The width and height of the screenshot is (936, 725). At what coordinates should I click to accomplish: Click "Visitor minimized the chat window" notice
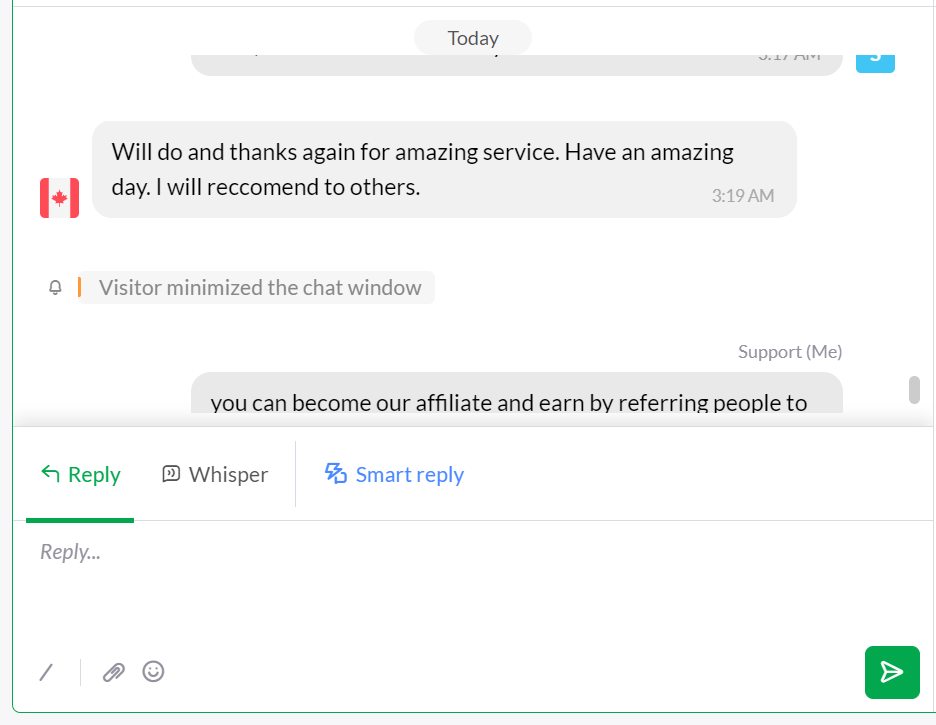tap(260, 288)
